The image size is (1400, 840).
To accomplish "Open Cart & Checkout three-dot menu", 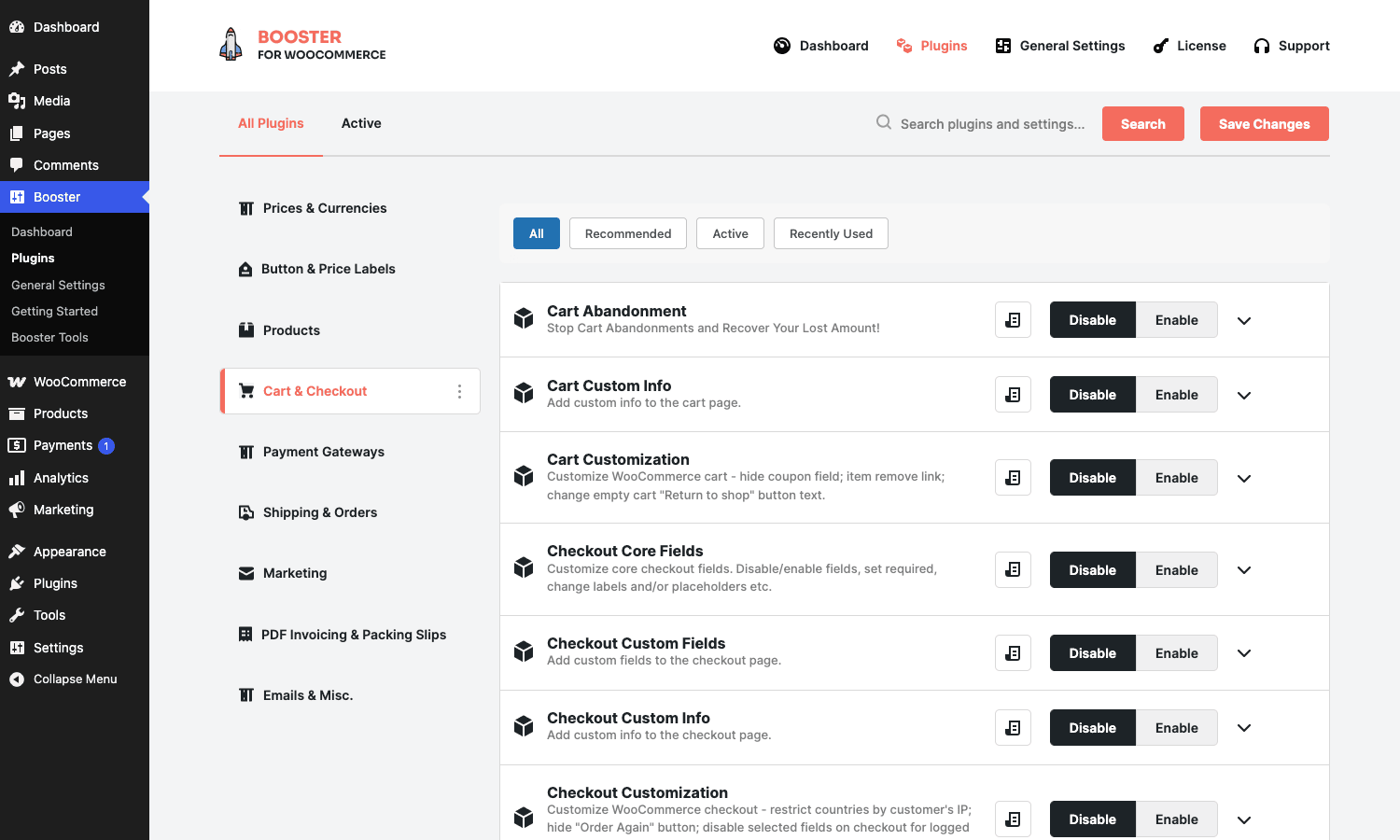I will [x=459, y=391].
